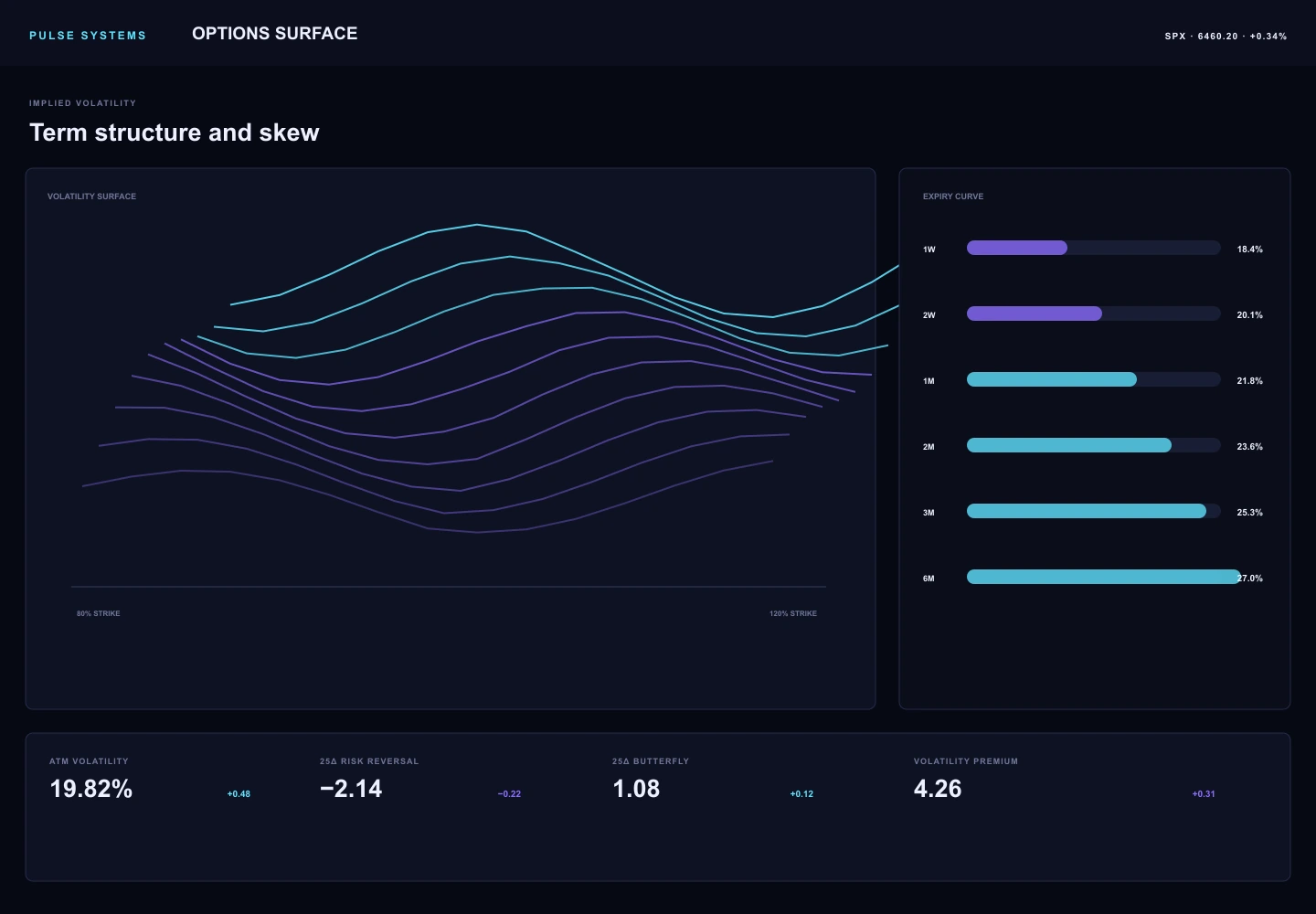The height and width of the screenshot is (914, 1316).
Task: Click the 2M expiry progress bar
Action: click(x=1094, y=445)
